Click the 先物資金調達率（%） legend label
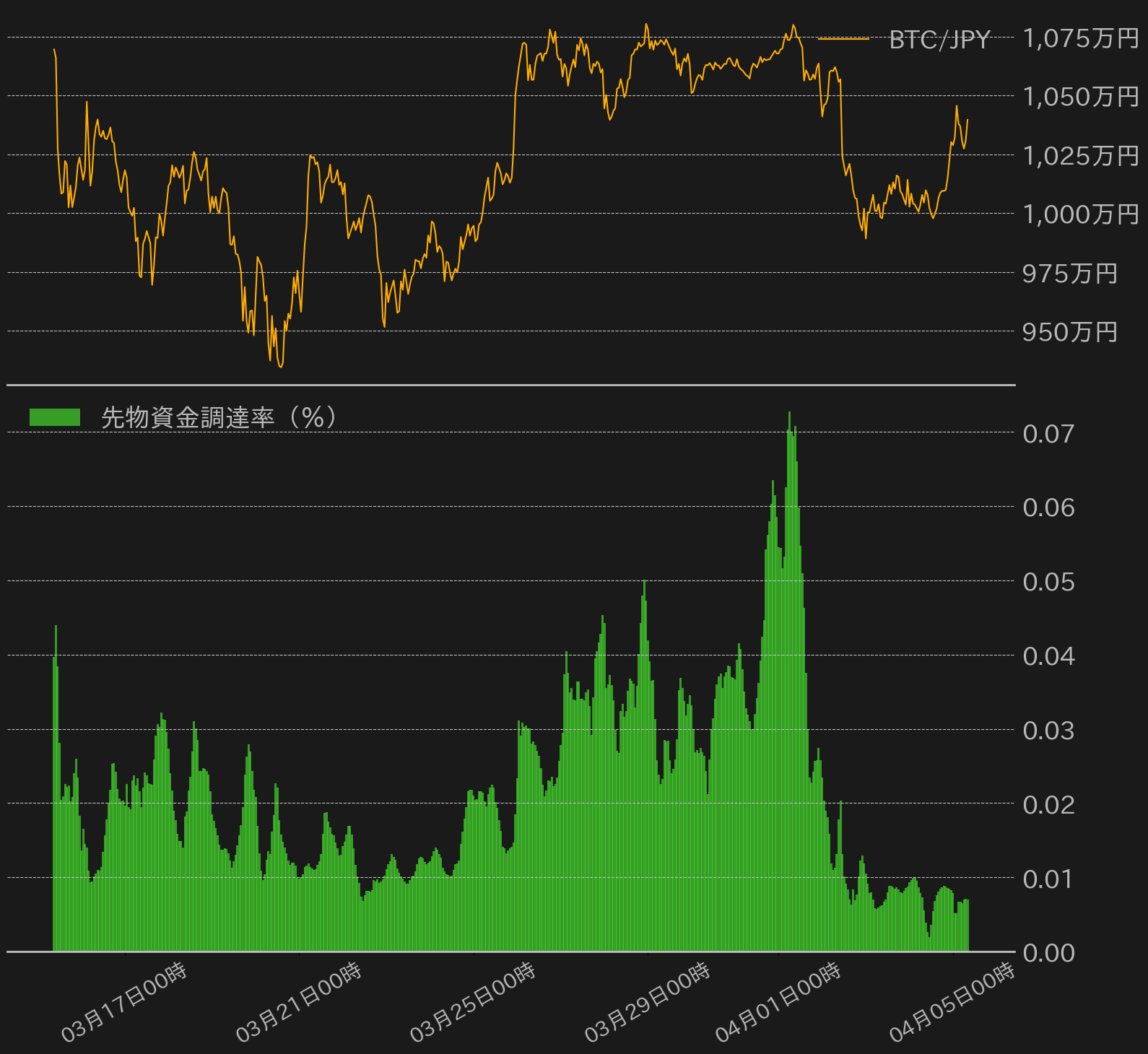Image resolution: width=1148 pixels, height=1054 pixels. click(x=219, y=417)
